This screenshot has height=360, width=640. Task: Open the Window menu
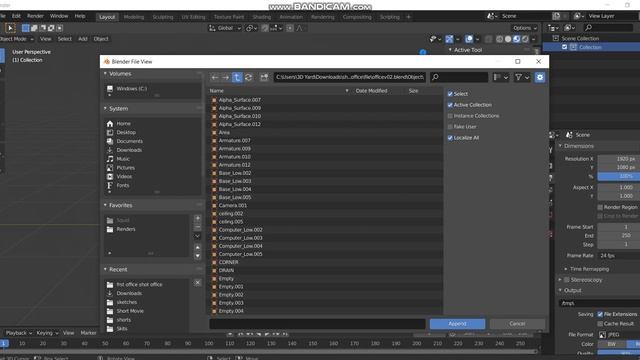(x=59, y=16)
